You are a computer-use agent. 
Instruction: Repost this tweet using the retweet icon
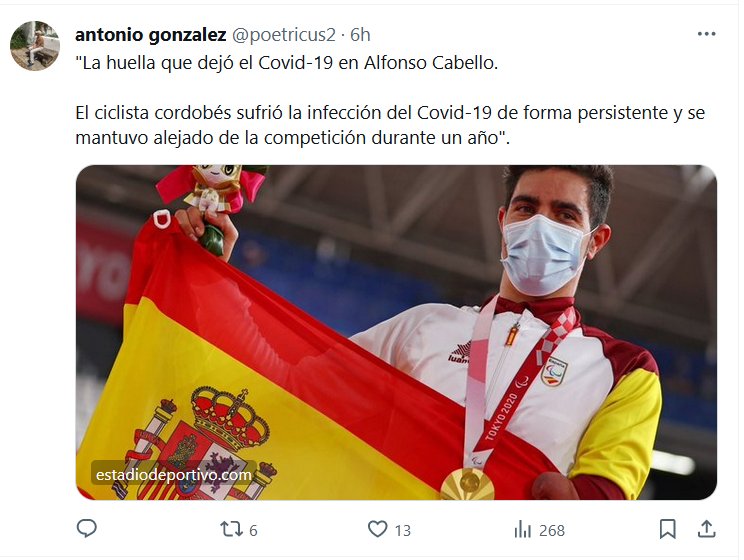click(231, 529)
